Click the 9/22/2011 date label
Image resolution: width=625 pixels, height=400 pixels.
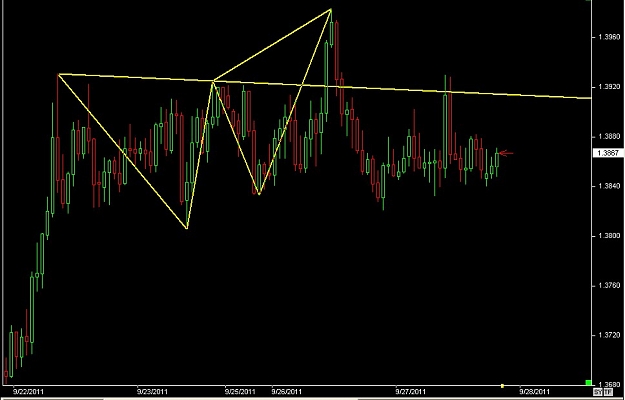(29, 392)
